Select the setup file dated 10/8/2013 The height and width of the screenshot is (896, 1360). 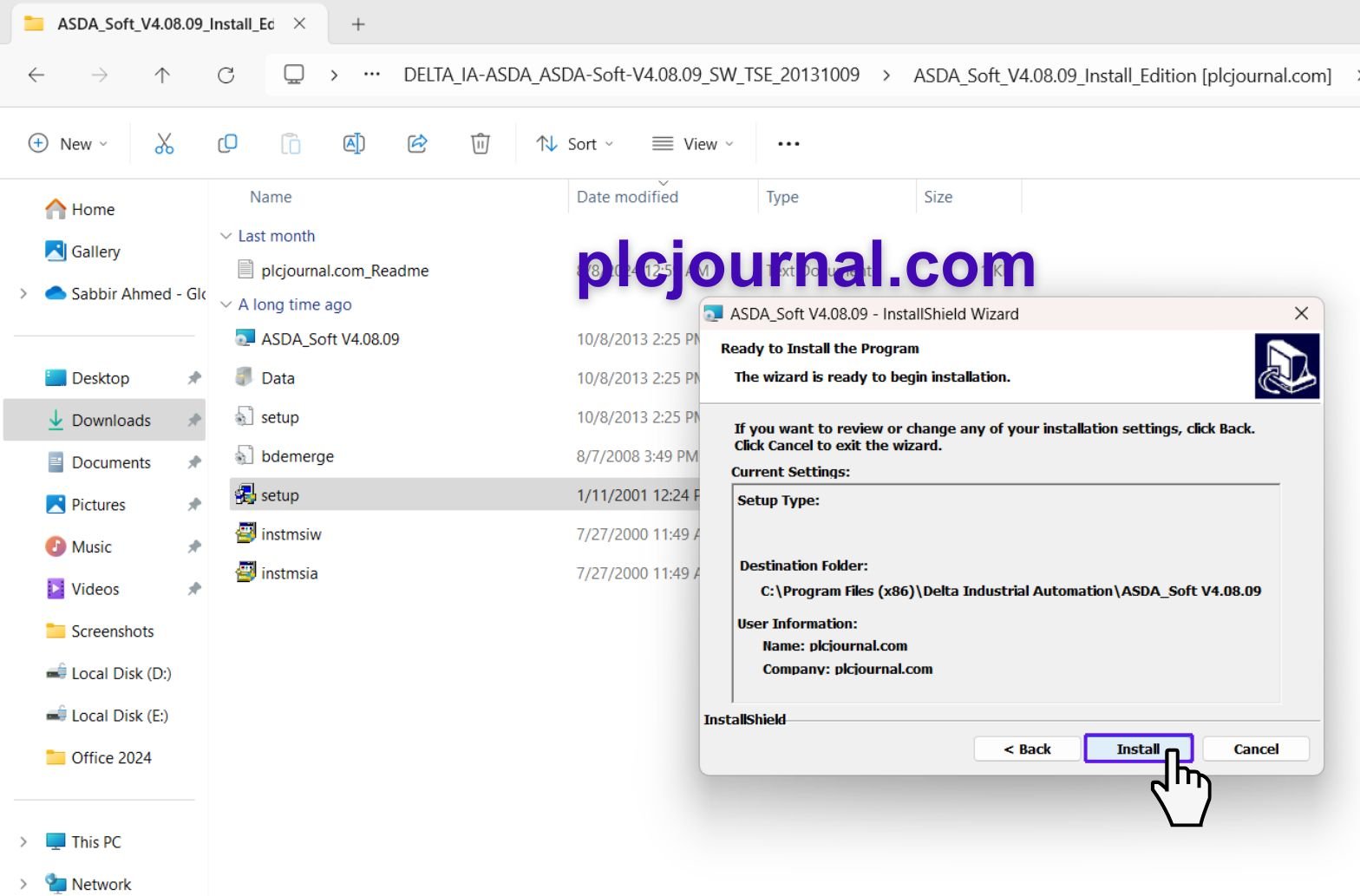pyautogui.click(x=279, y=417)
